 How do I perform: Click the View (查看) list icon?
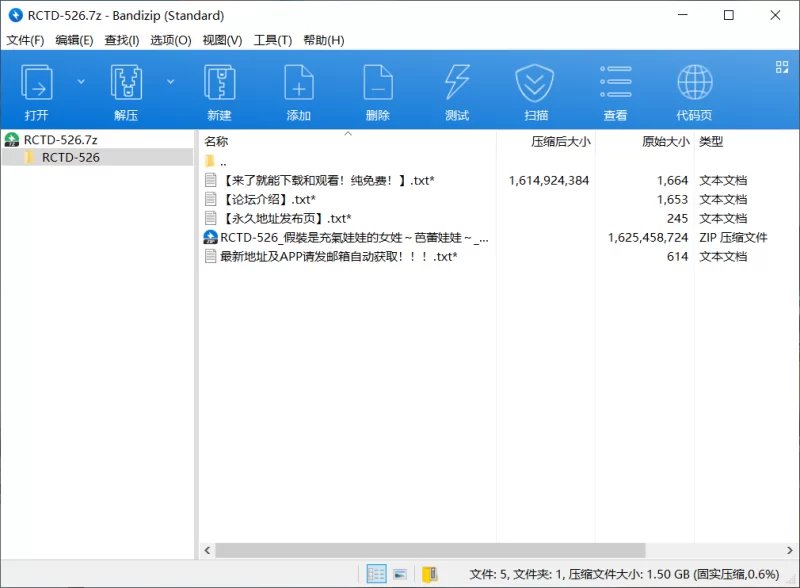tap(615, 83)
